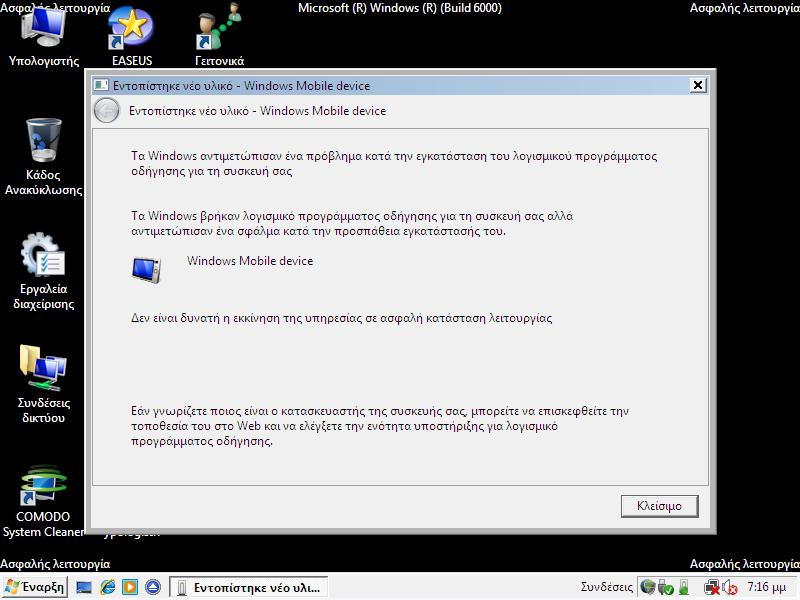The image size is (800, 600).
Task: Click the green device tray icon
Action: (684, 588)
